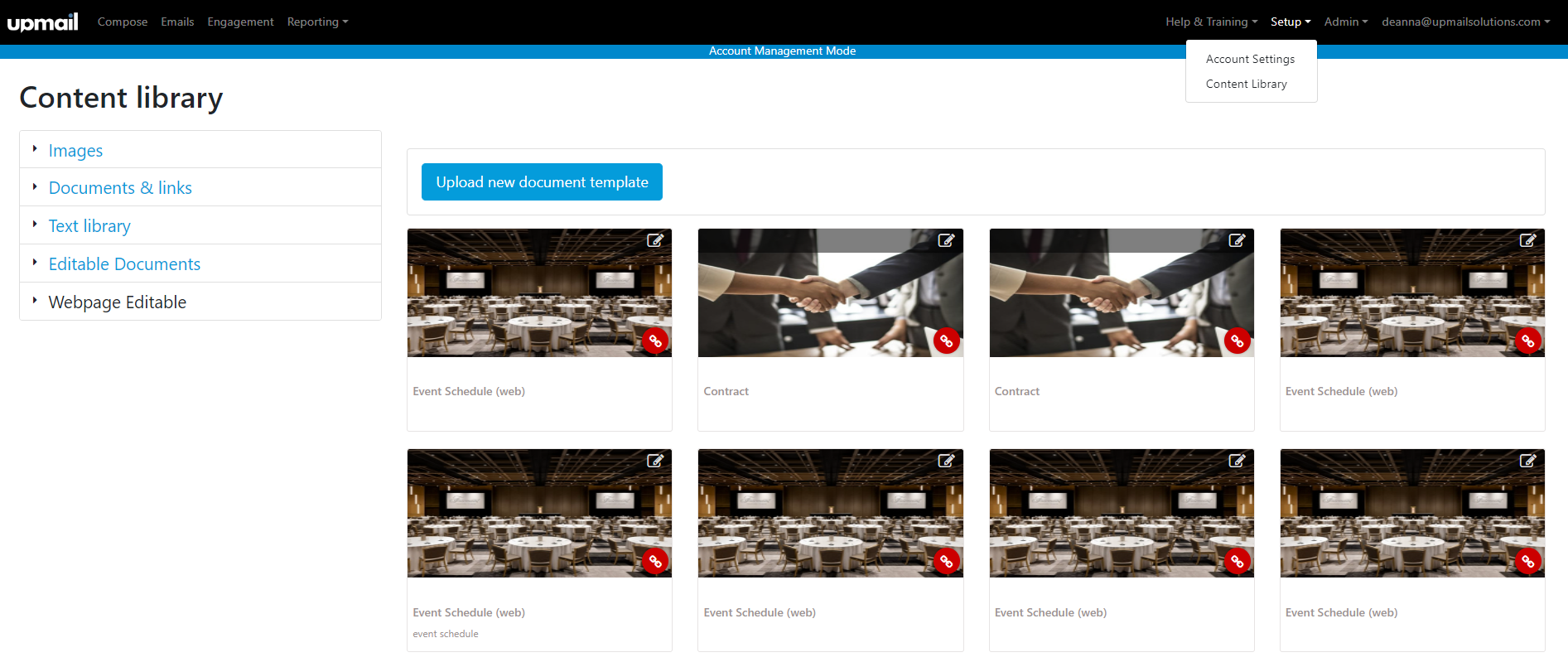Image resolution: width=1568 pixels, height=667 pixels.
Task: Click red link icon on bottom-row third Event Schedule card
Action: (x=1238, y=561)
